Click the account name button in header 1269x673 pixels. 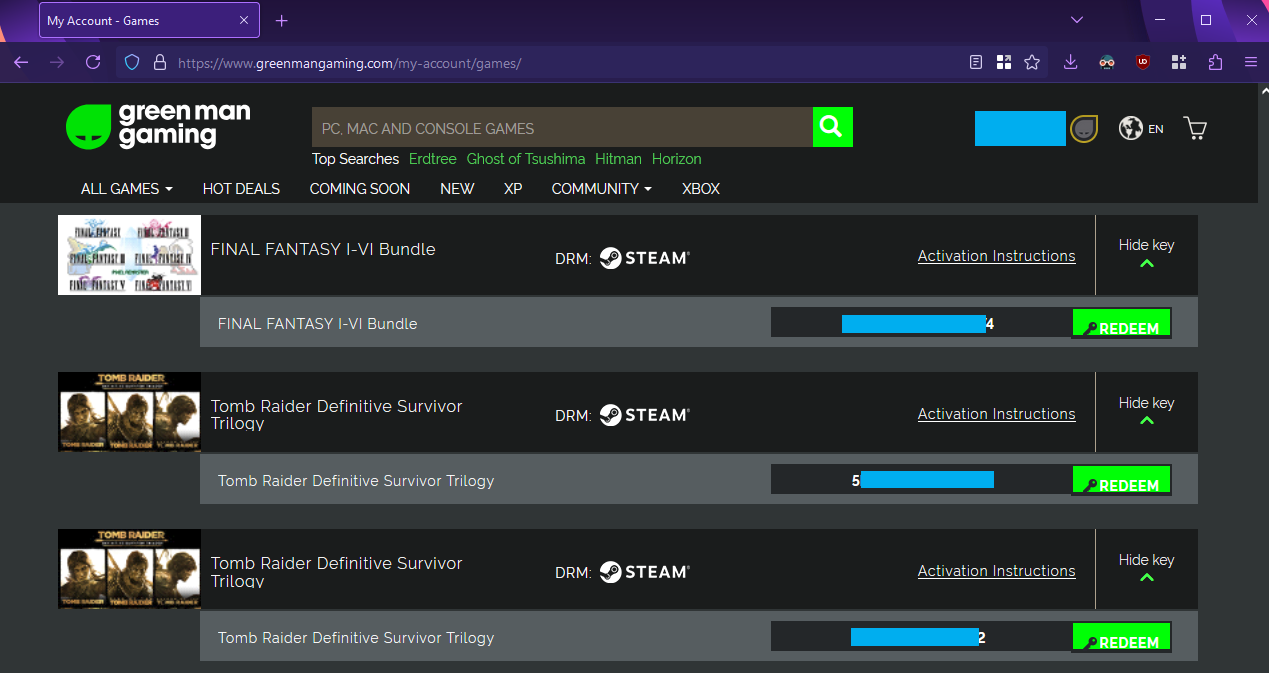tap(1020, 129)
